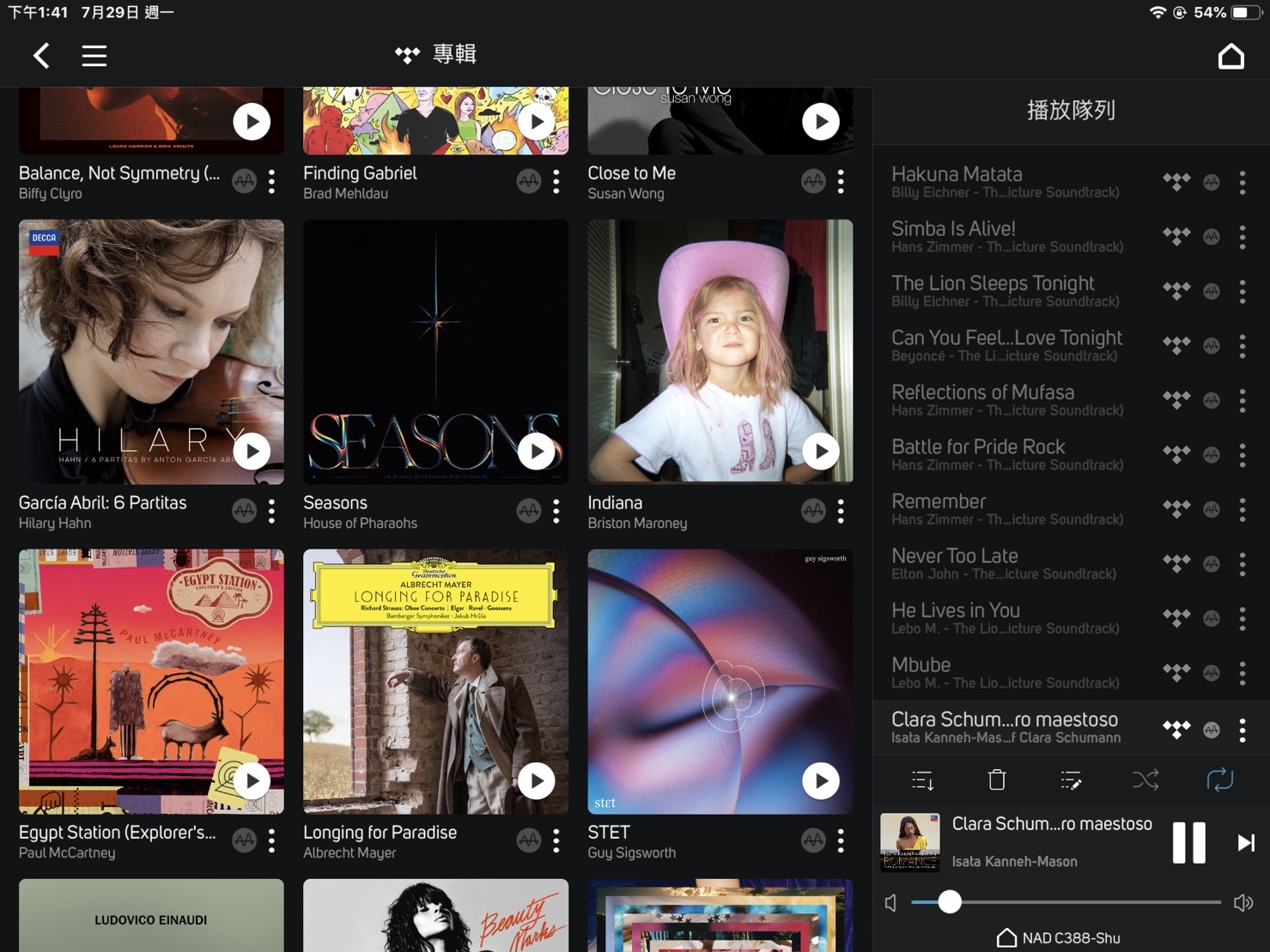Open the artist House of Pharaohs link

coord(360,524)
